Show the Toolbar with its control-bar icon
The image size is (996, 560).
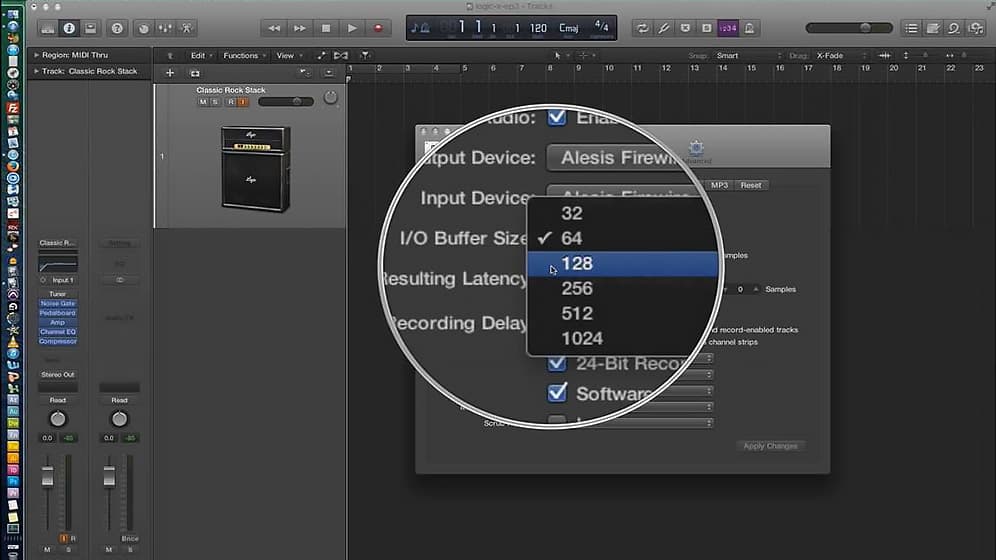point(91,28)
